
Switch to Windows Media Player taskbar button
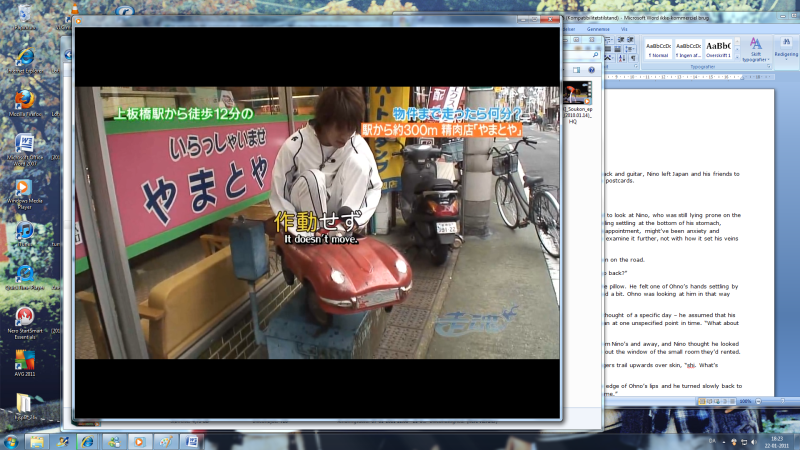tap(139, 442)
